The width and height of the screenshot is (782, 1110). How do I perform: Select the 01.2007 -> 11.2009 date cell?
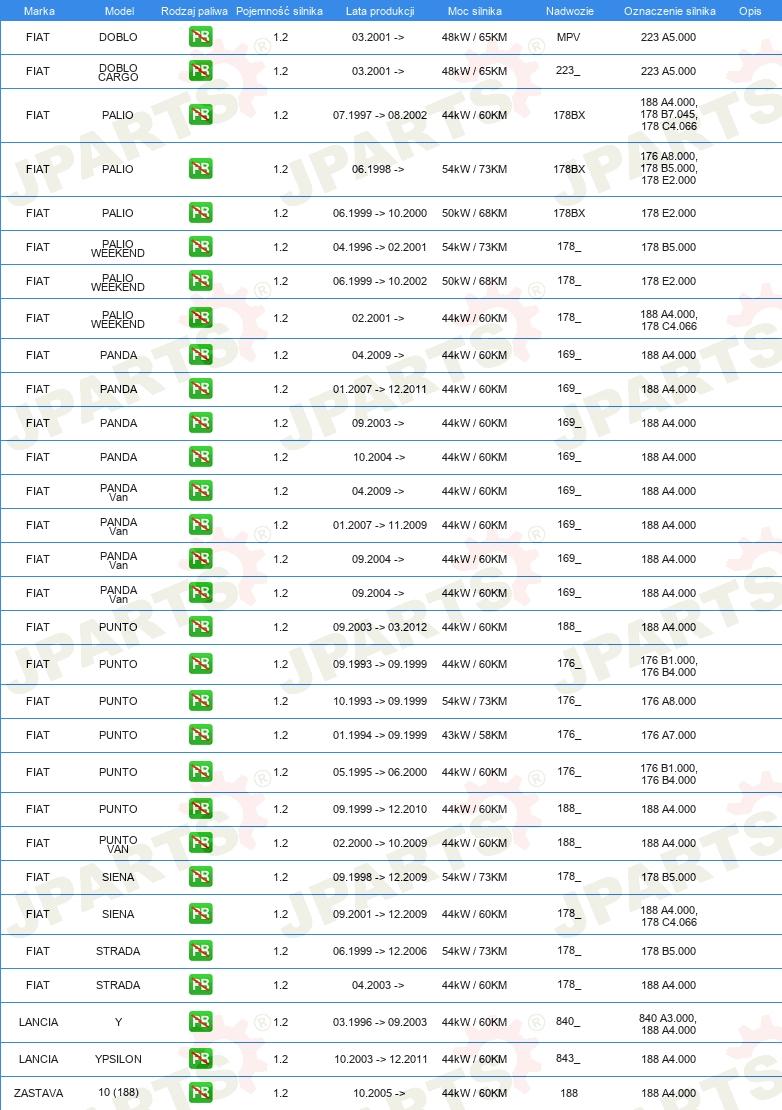(x=380, y=525)
